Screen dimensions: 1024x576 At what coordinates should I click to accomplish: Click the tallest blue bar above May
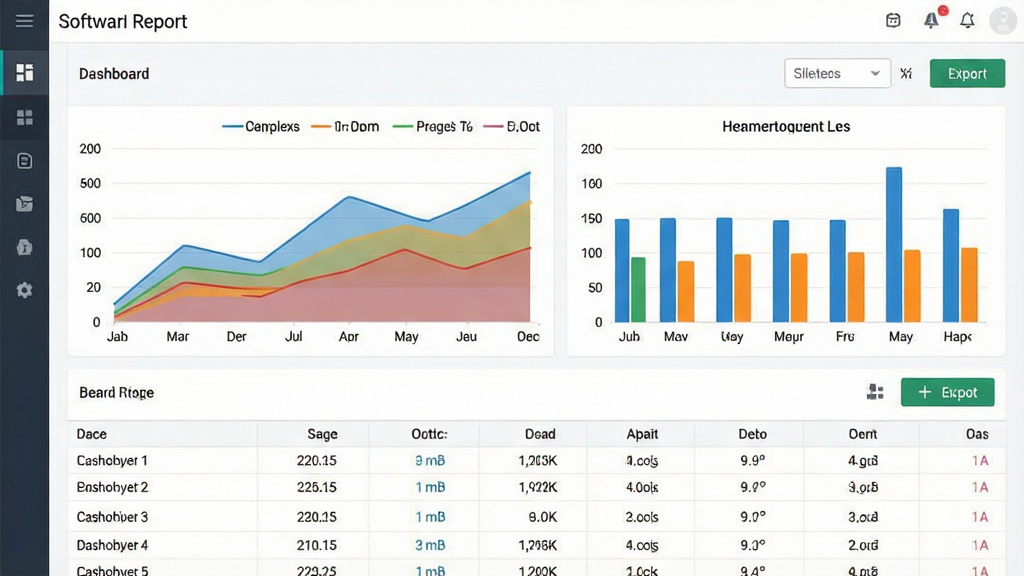(x=894, y=245)
